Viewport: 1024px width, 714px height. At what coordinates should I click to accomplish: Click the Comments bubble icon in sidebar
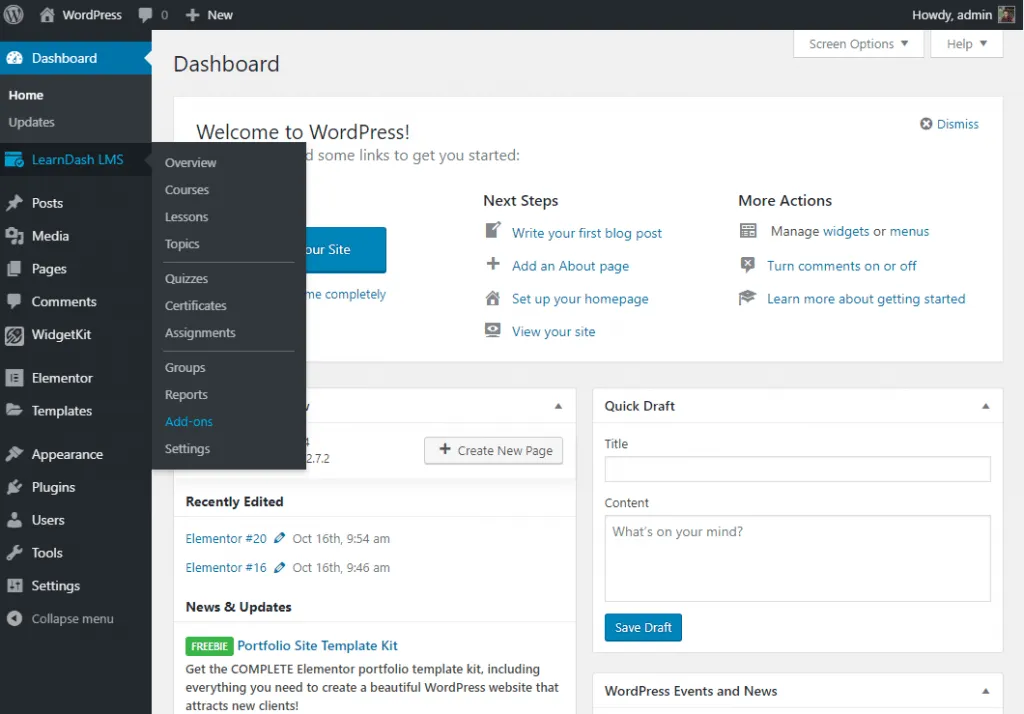click(14, 301)
